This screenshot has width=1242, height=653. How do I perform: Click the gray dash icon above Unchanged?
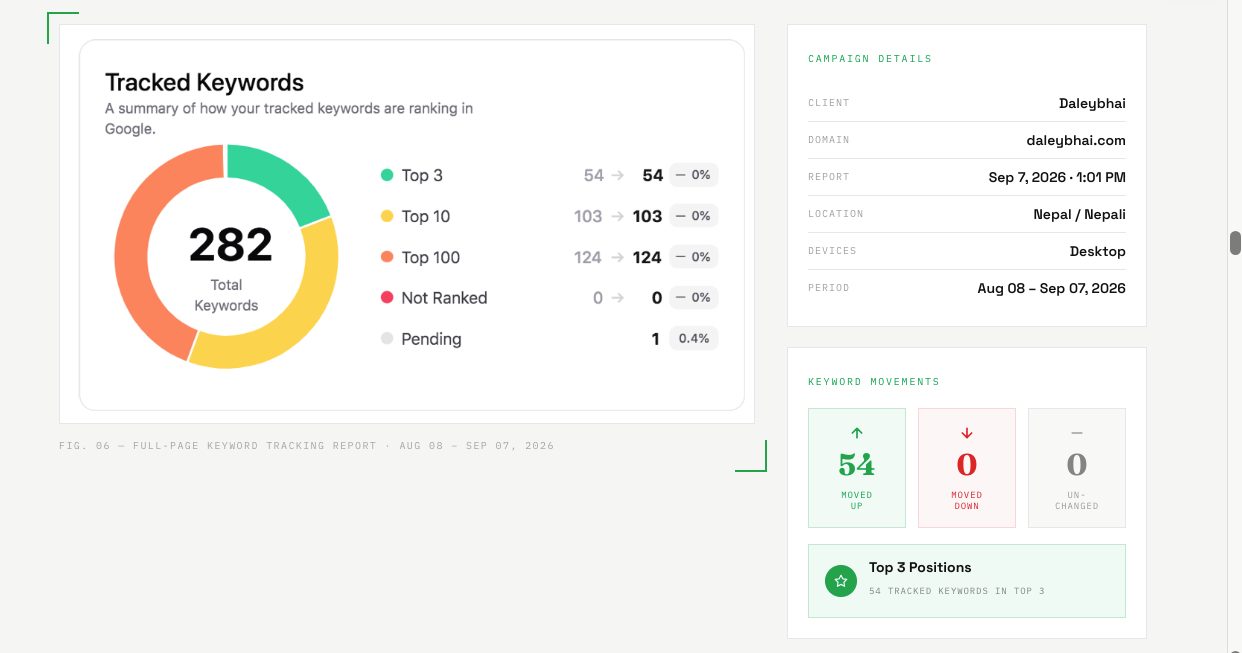[1077, 433]
